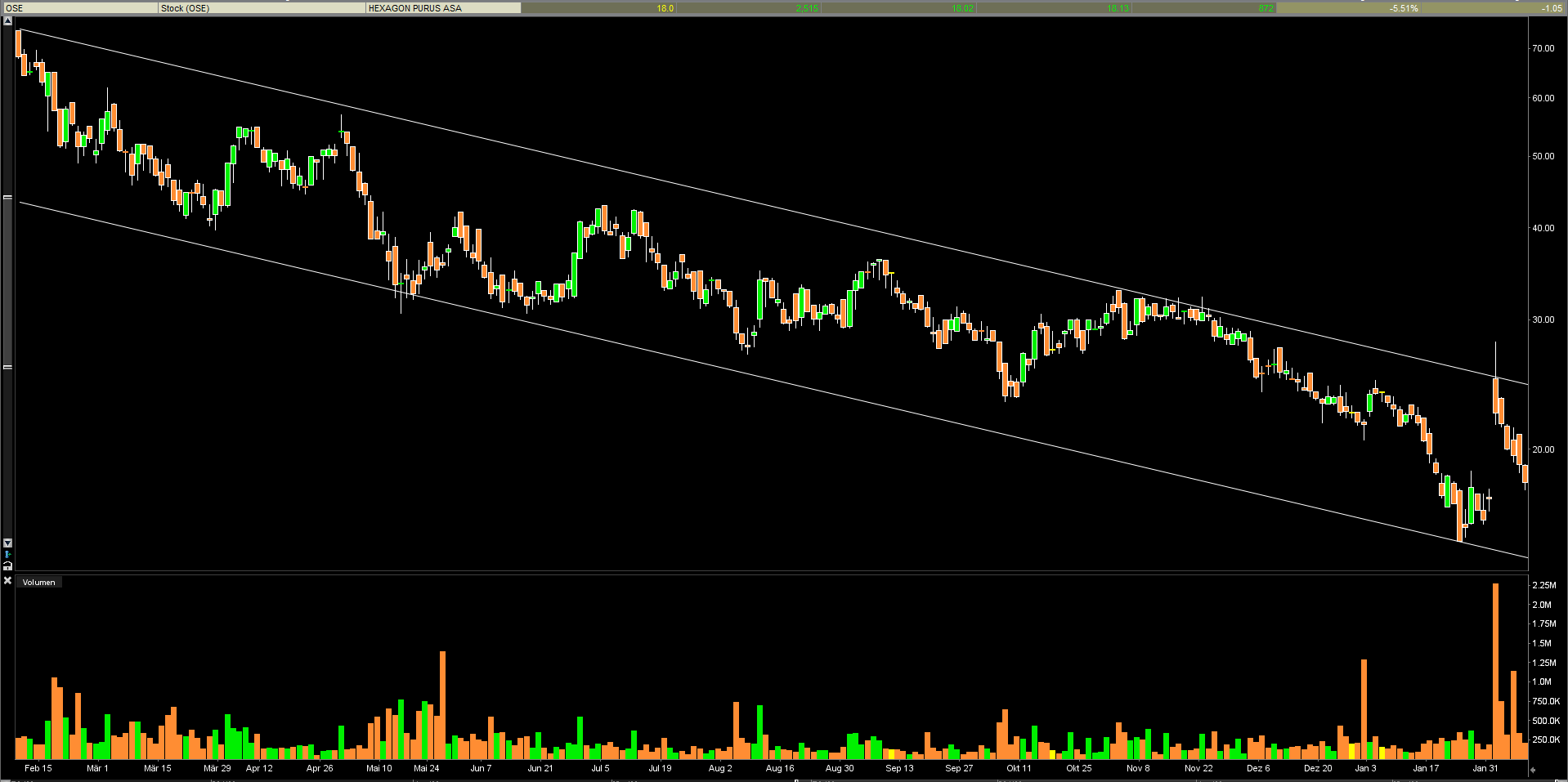This screenshot has height=782, width=1568.
Task: Click the 18.13 ask price cell
Action: (x=1055, y=8)
